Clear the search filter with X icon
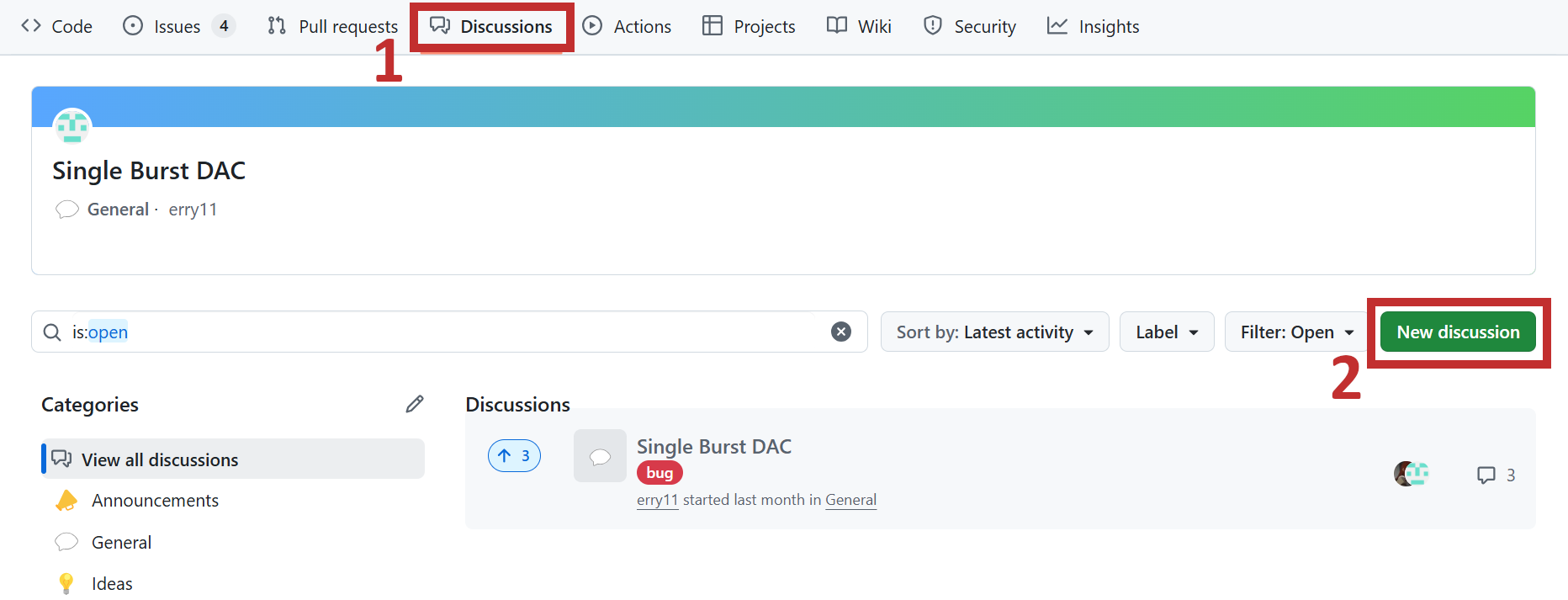 pyautogui.click(x=840, y=332)
